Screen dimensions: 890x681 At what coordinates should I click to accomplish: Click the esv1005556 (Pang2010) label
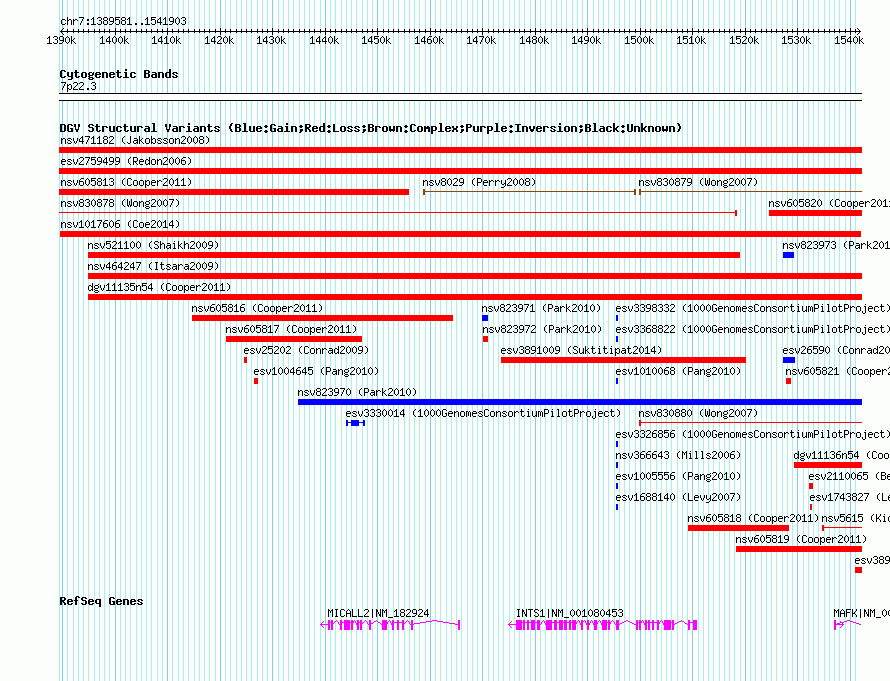[x=678, y=476]
